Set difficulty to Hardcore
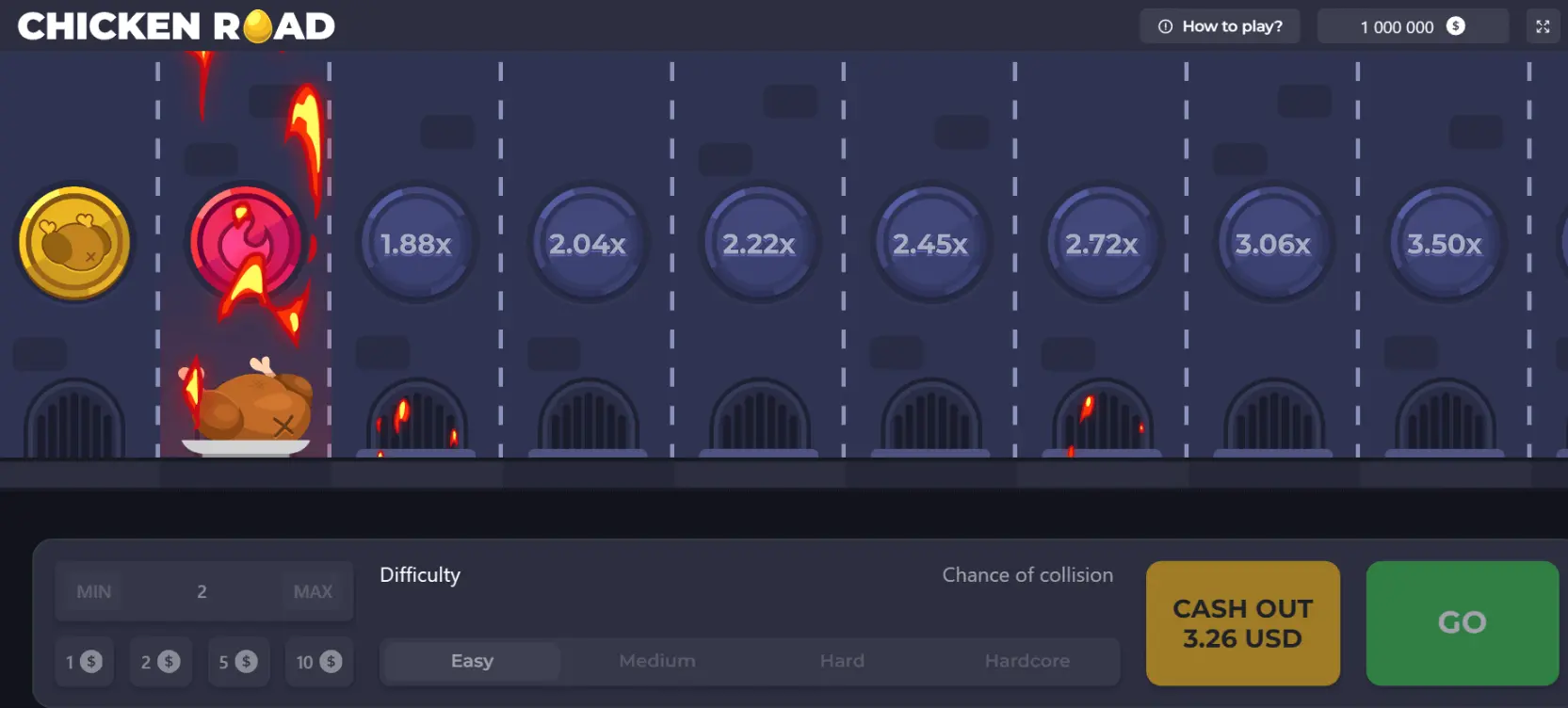 (x=1026, y=661)
